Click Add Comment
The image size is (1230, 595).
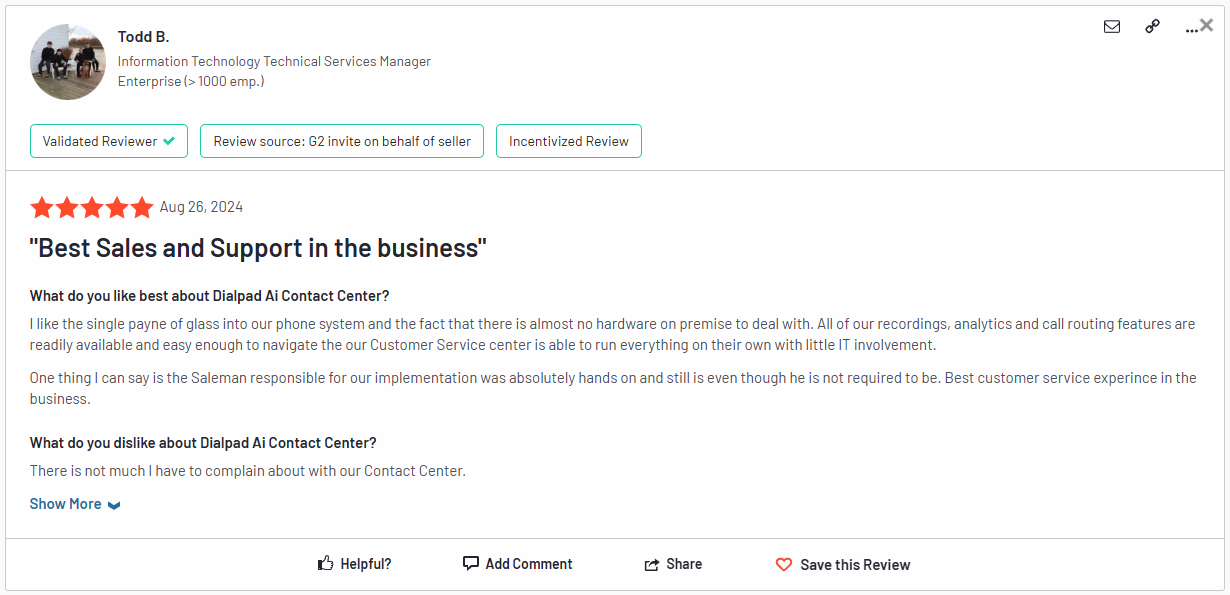tap(528, 563)
